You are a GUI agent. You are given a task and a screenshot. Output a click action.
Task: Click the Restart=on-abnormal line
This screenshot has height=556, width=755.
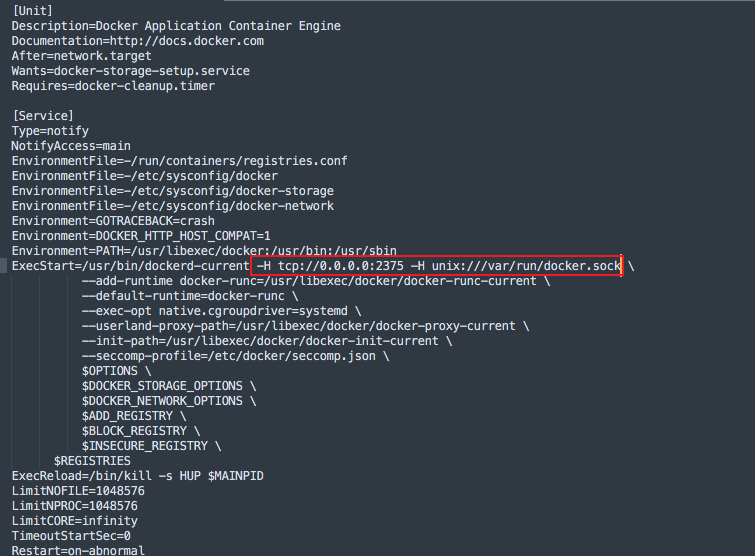78,550
